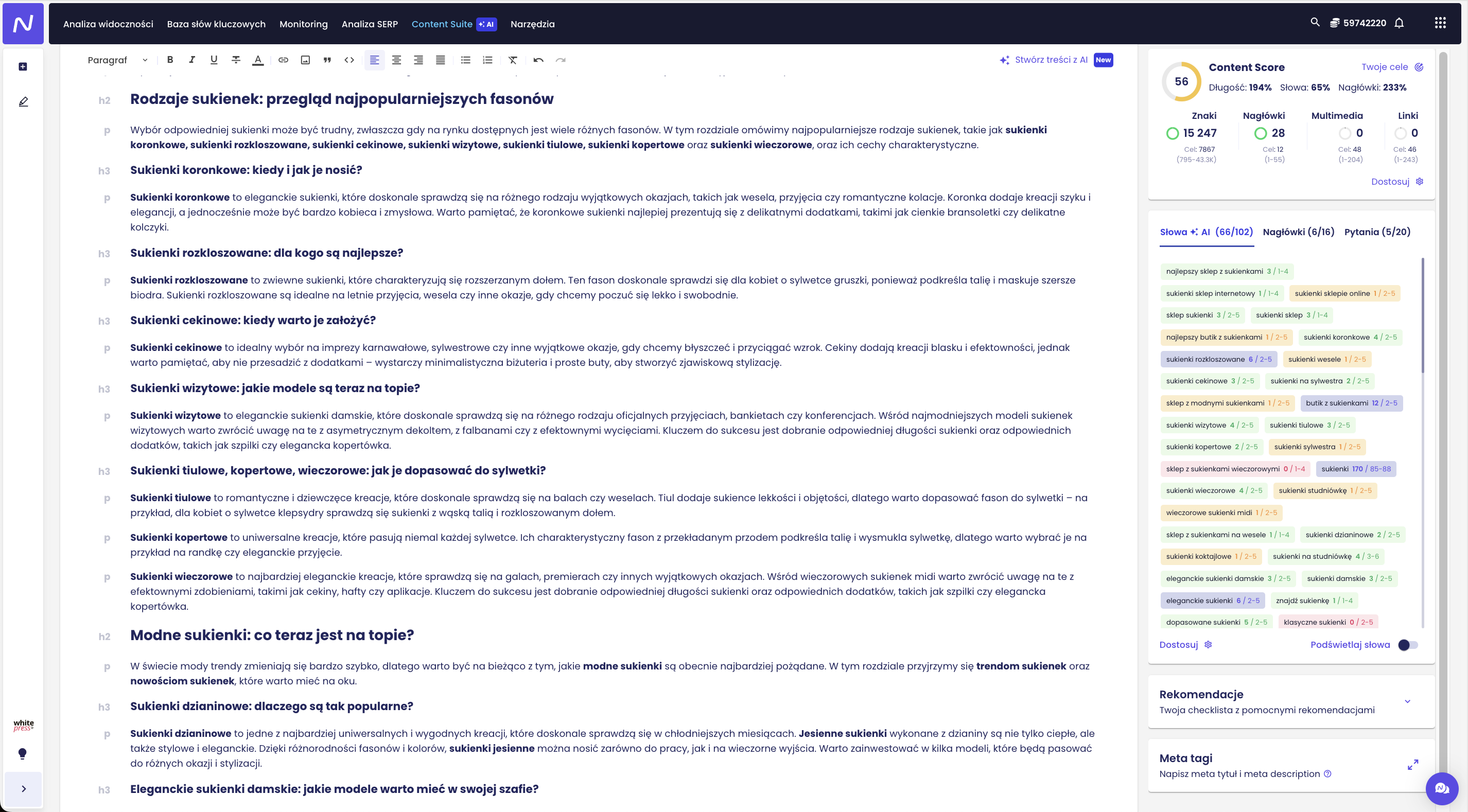Toggle bold formatting in the toolbar
This screenshot has height=812, width=1468.
pos(170,60)
